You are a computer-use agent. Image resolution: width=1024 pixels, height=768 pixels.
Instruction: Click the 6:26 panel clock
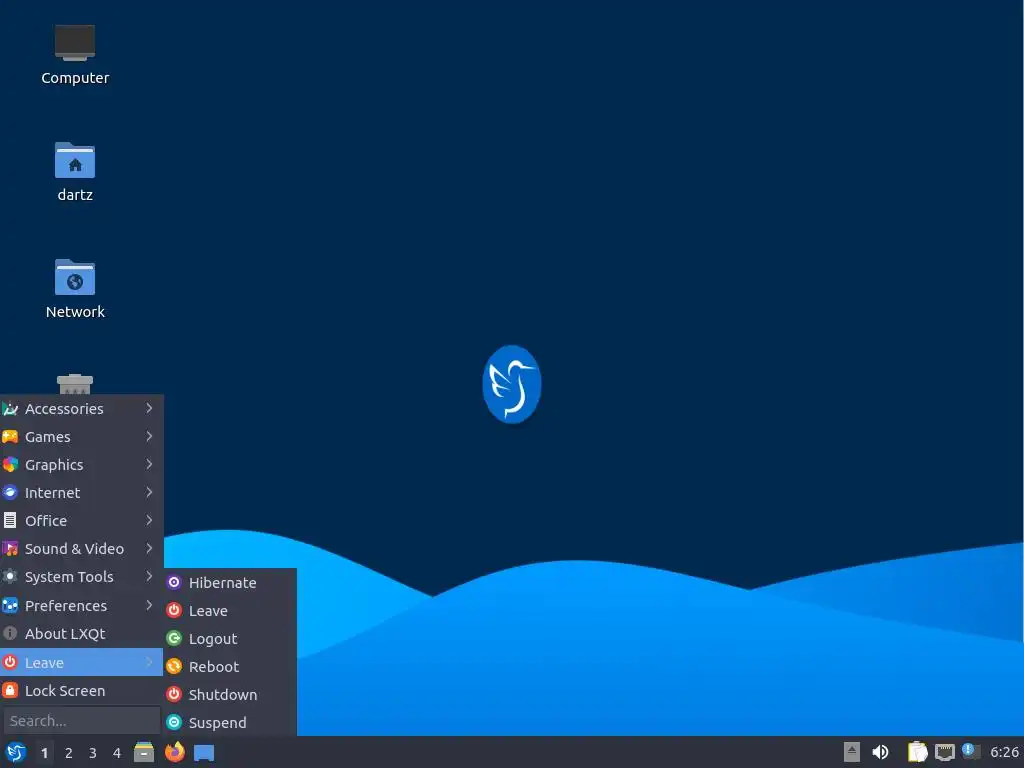(x=1004, y=752)
